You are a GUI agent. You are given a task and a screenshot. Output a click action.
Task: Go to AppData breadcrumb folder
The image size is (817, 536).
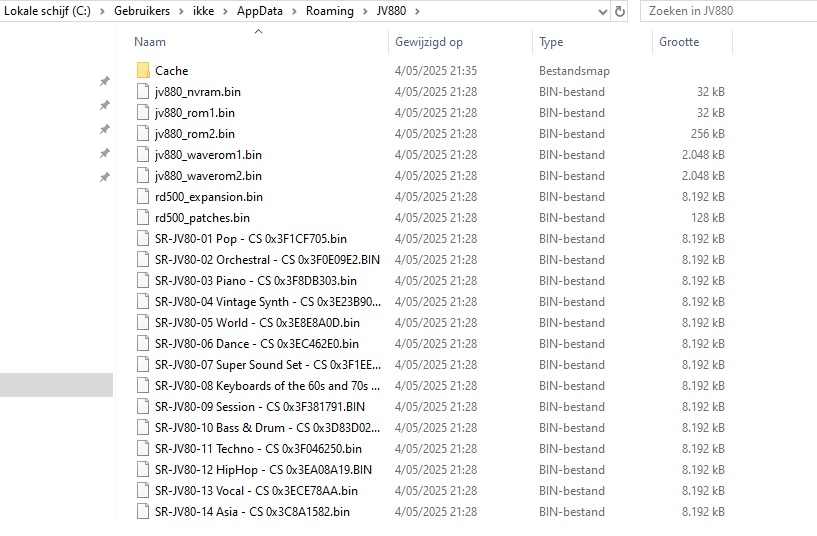(259, 11)
